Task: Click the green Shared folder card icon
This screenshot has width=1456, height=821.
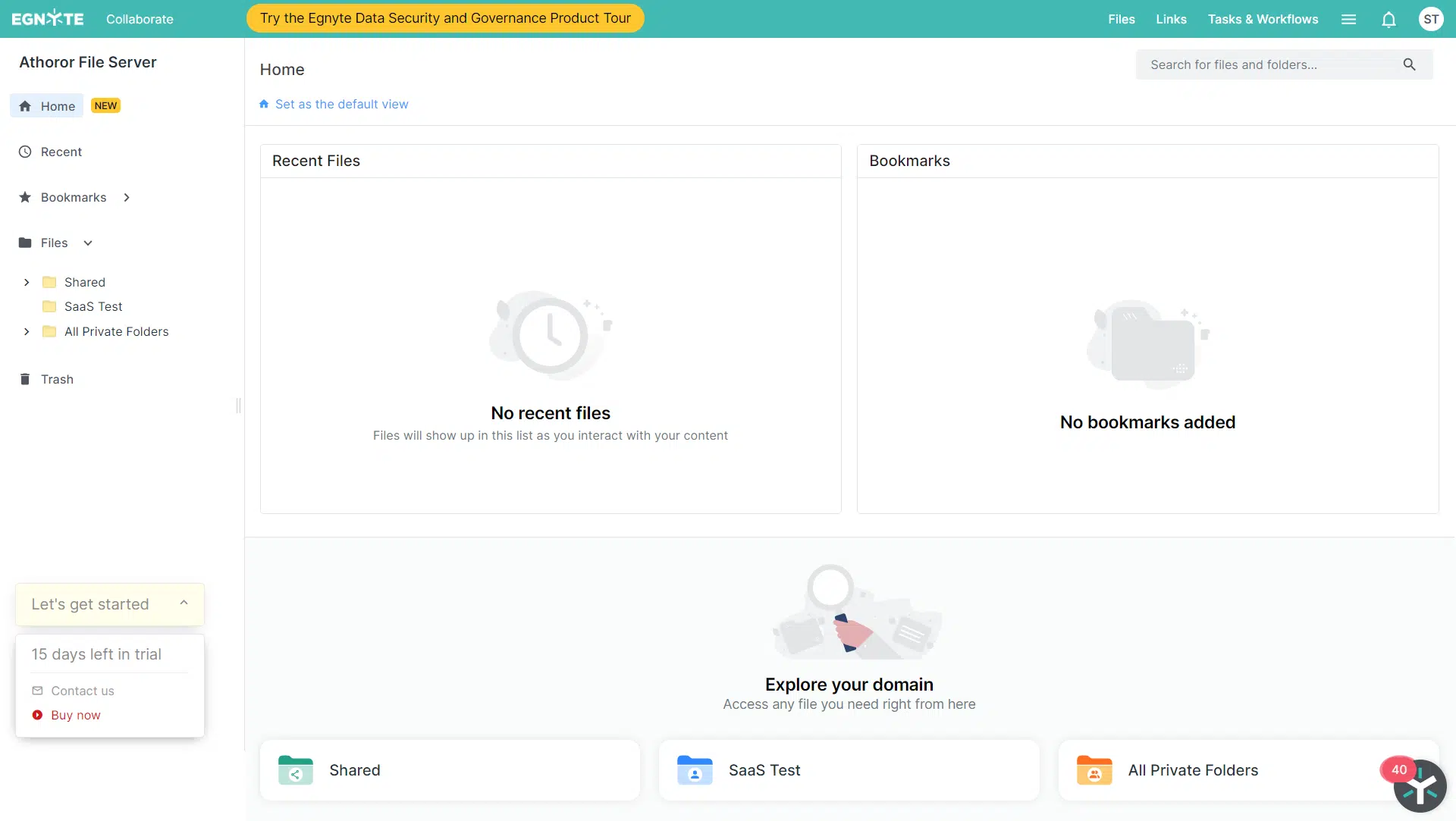Action: 296,770
